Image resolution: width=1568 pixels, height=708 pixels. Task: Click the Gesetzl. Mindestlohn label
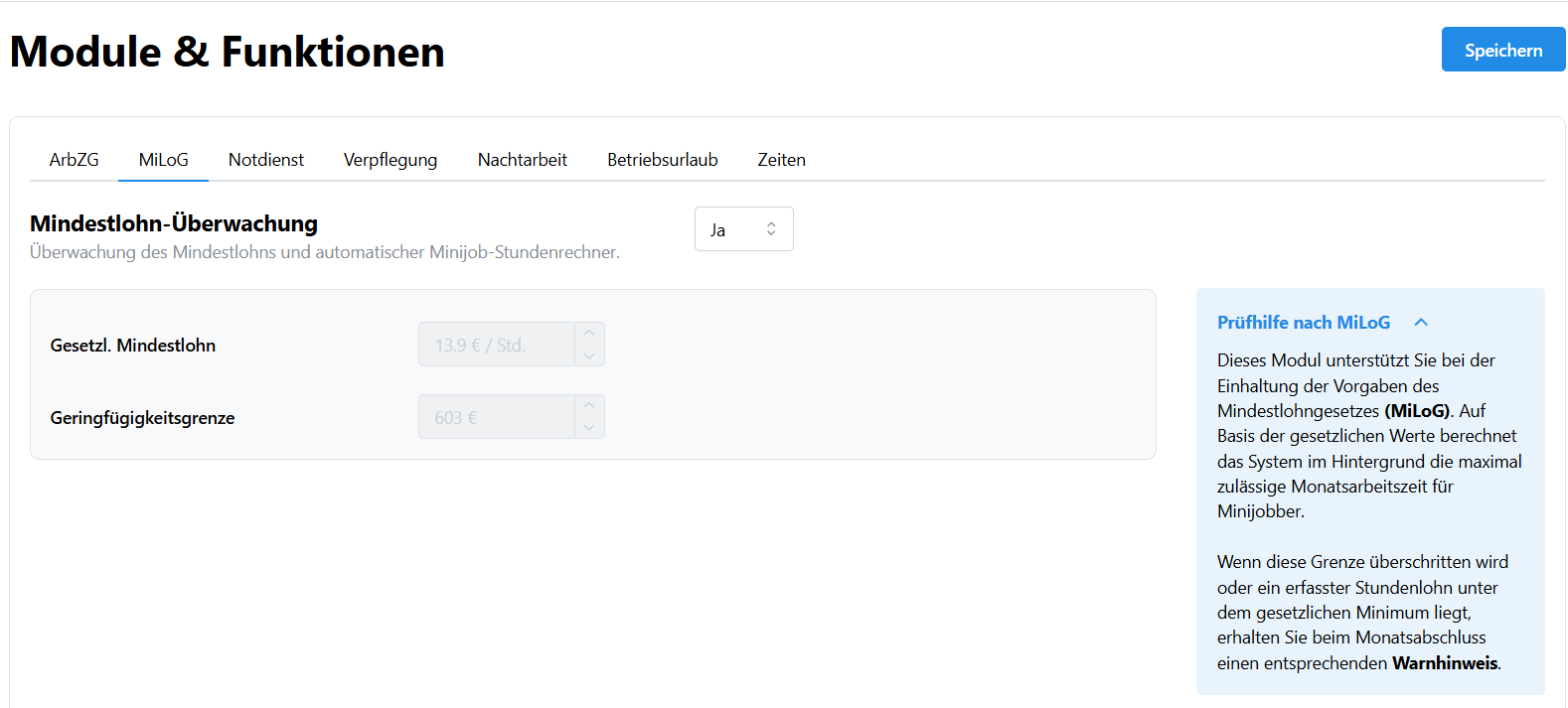(133, 346)
